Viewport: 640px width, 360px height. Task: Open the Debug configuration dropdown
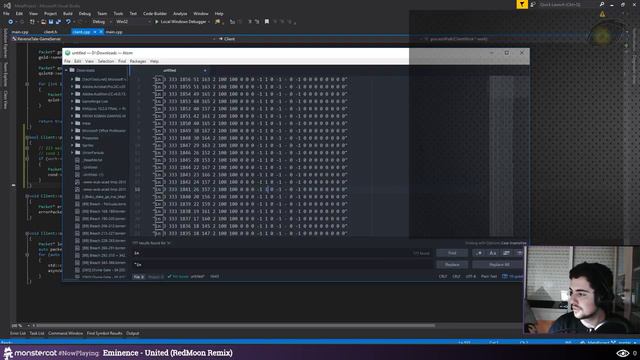pyautogui.click(x=101, y=22)
